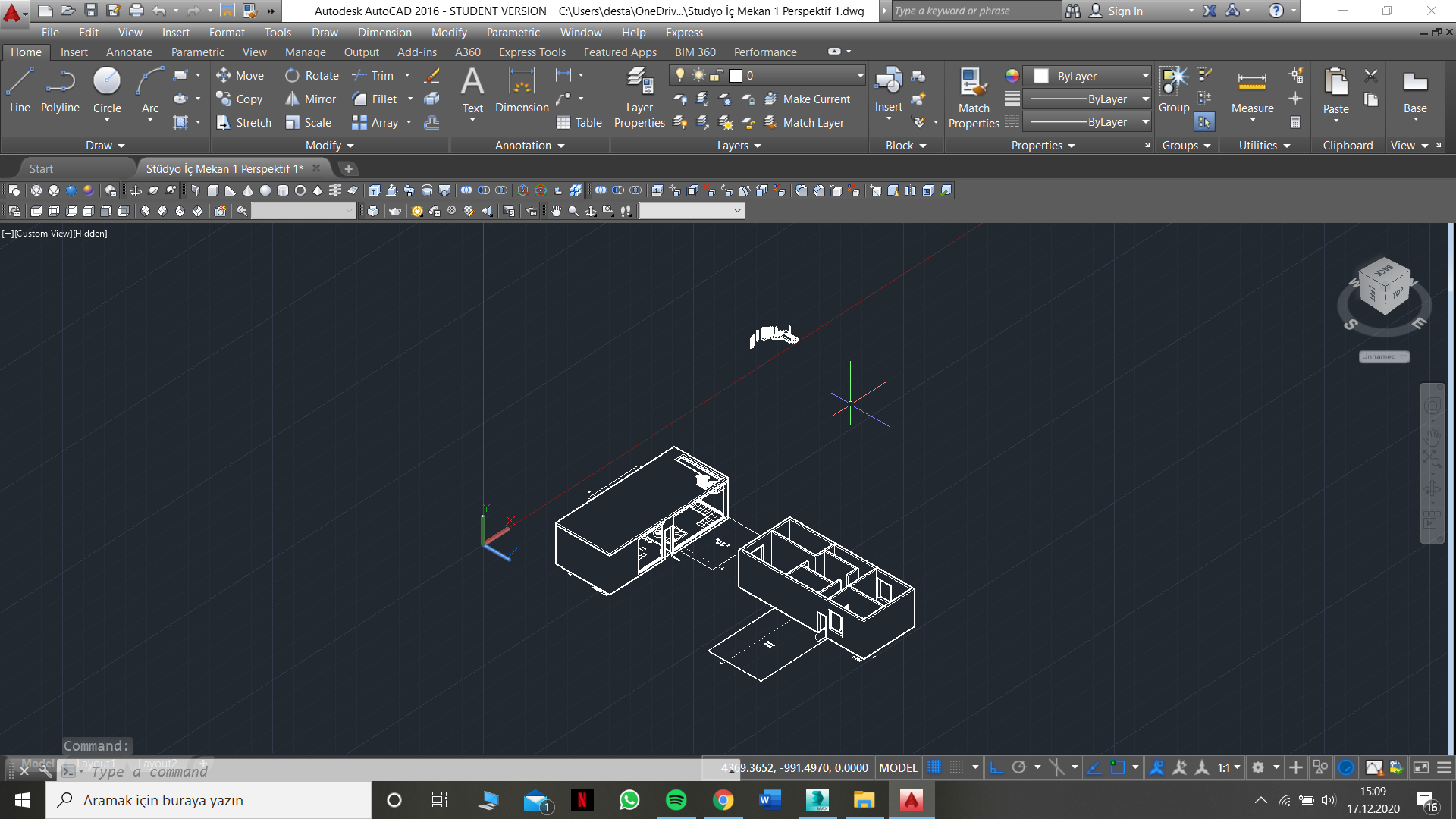
Task: Toggle grid display in status bar
Action: coord(934,767)
